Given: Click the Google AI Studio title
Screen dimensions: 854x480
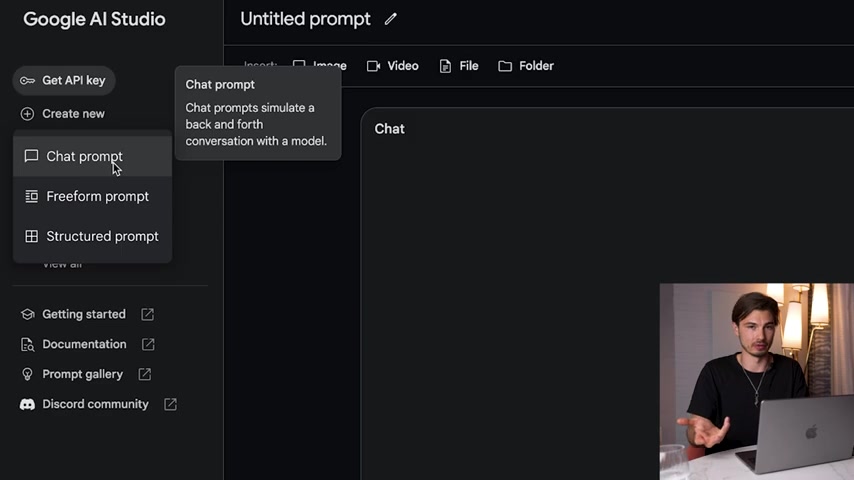Looking at the screenshot, I should tap(94, 19).
